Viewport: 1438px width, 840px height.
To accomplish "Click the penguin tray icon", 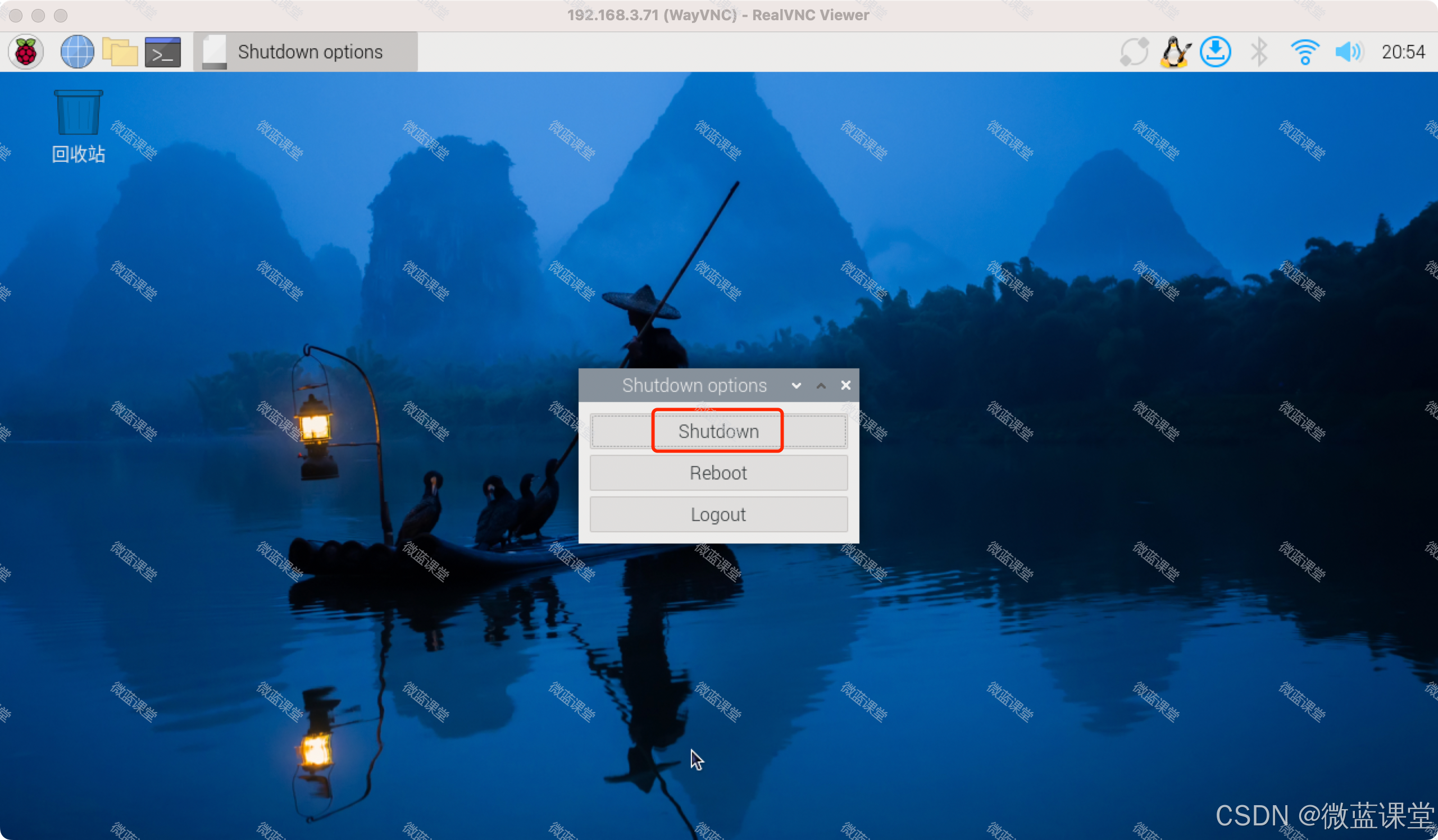I will tap(1175, 52).
